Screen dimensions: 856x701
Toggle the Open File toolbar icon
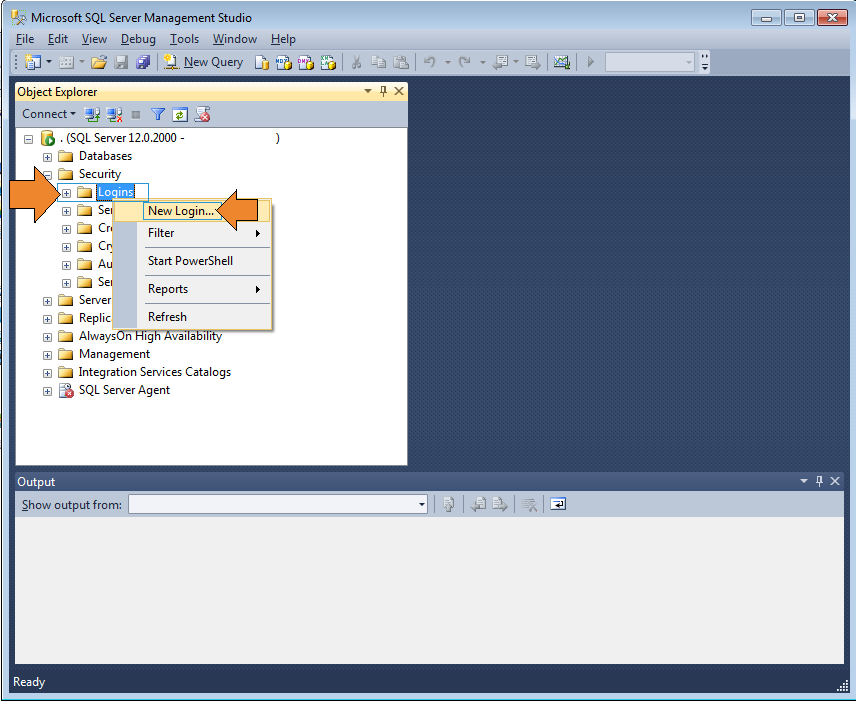click(x=97, y=62)
